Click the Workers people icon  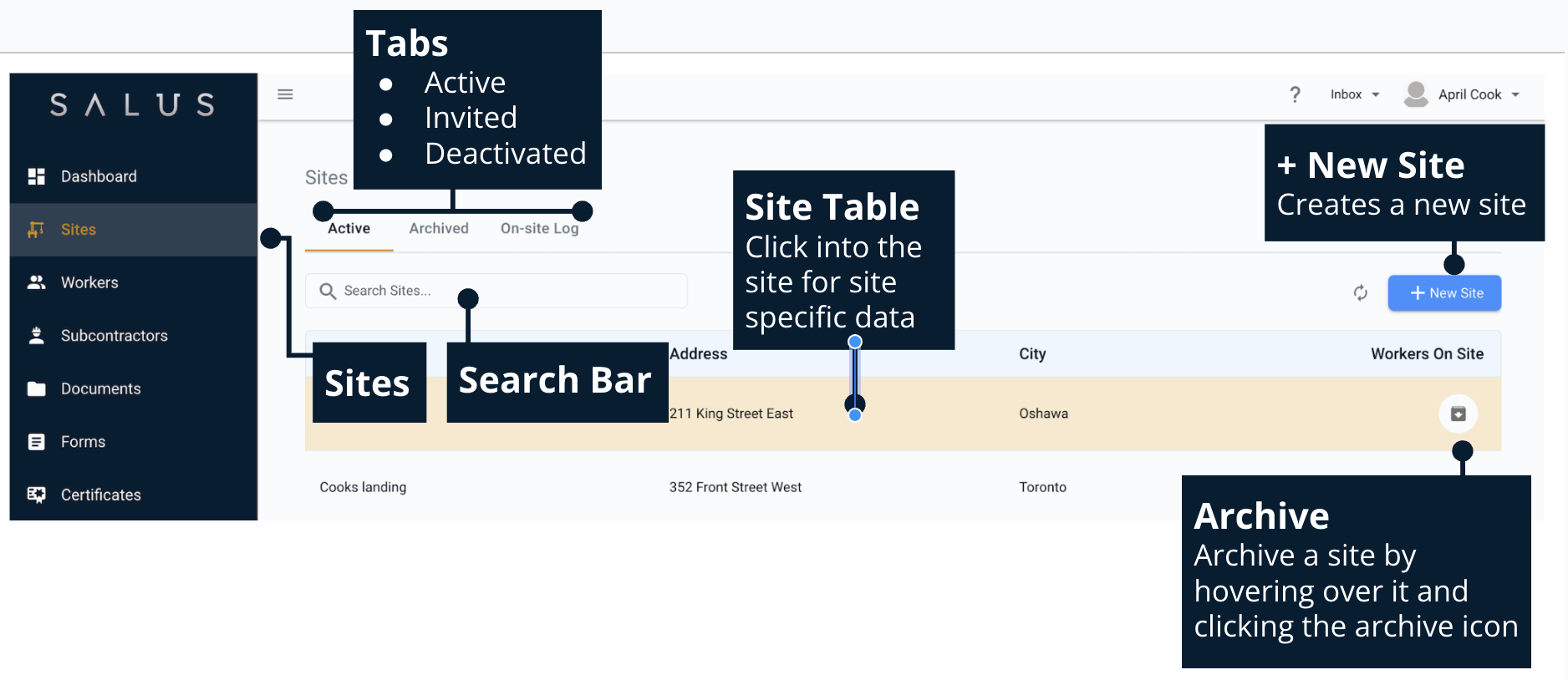[36, 282]
